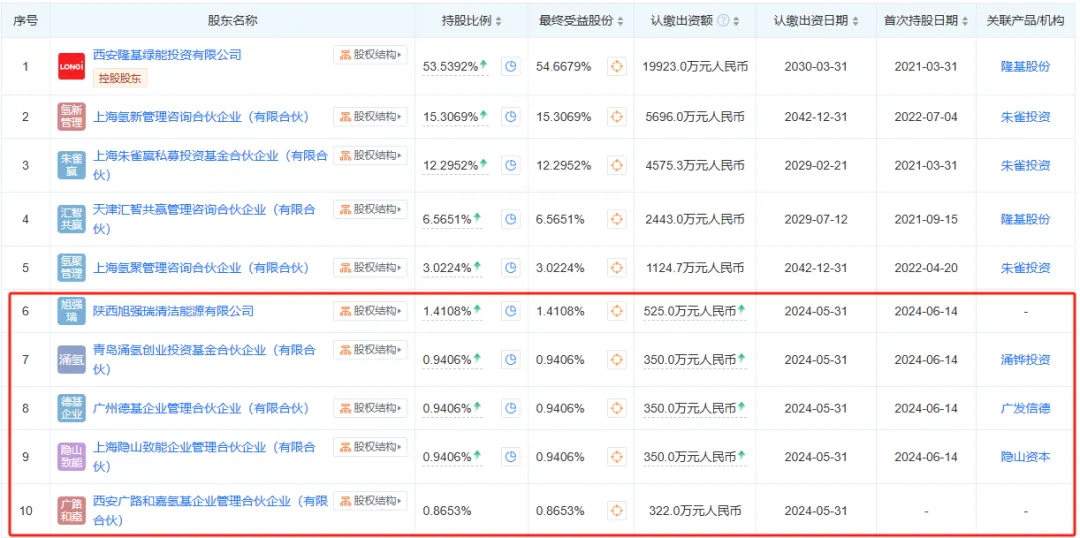
Task: Sort by 持股比例 column
Action: tap(499, 21)
